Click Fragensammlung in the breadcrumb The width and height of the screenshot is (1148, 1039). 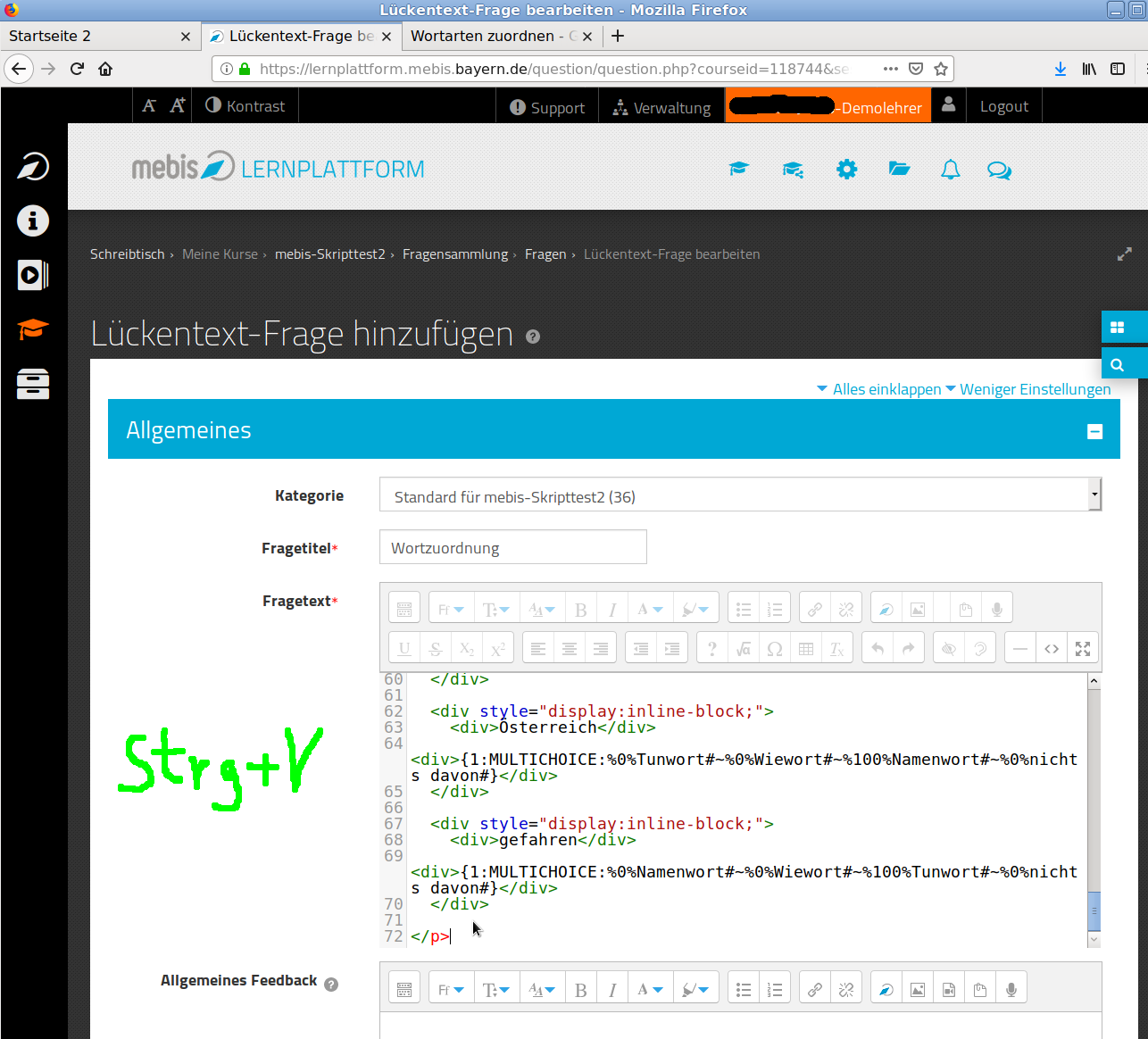(x=455, y=254)
